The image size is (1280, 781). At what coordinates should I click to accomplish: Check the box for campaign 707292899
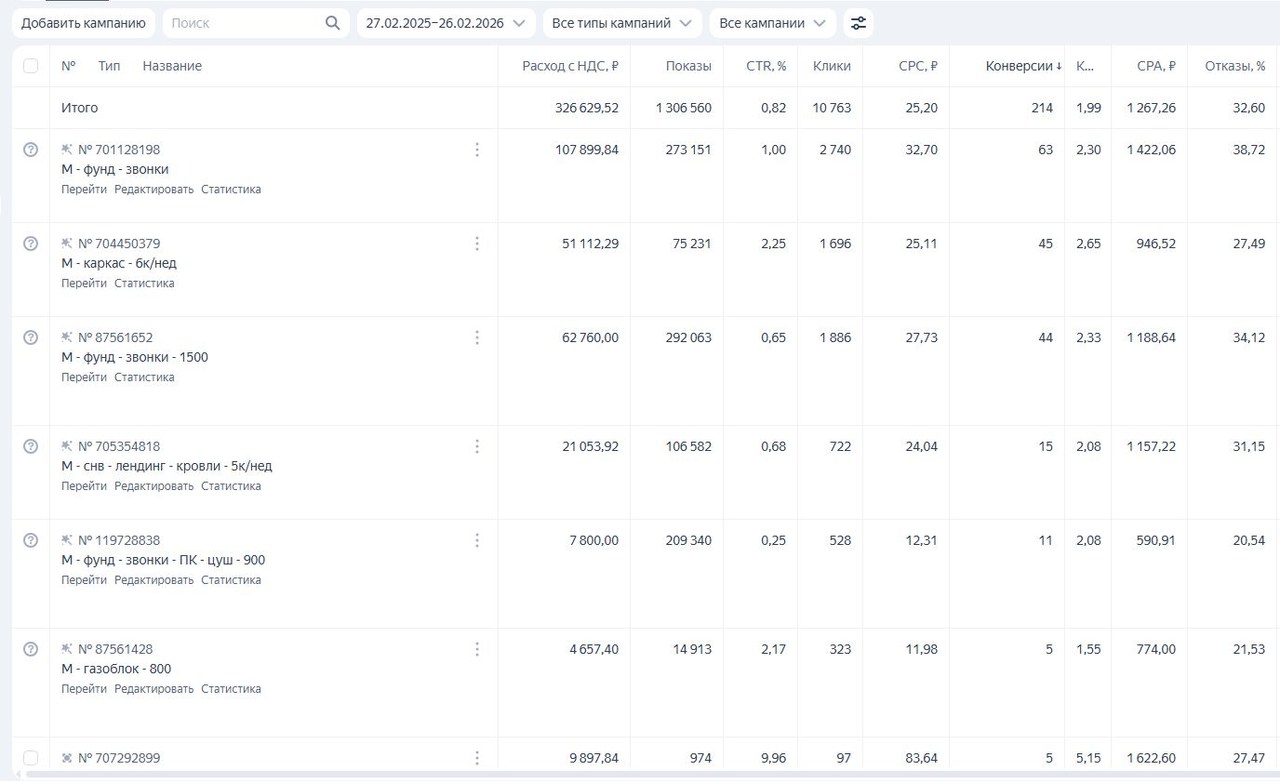coord(30,758)
